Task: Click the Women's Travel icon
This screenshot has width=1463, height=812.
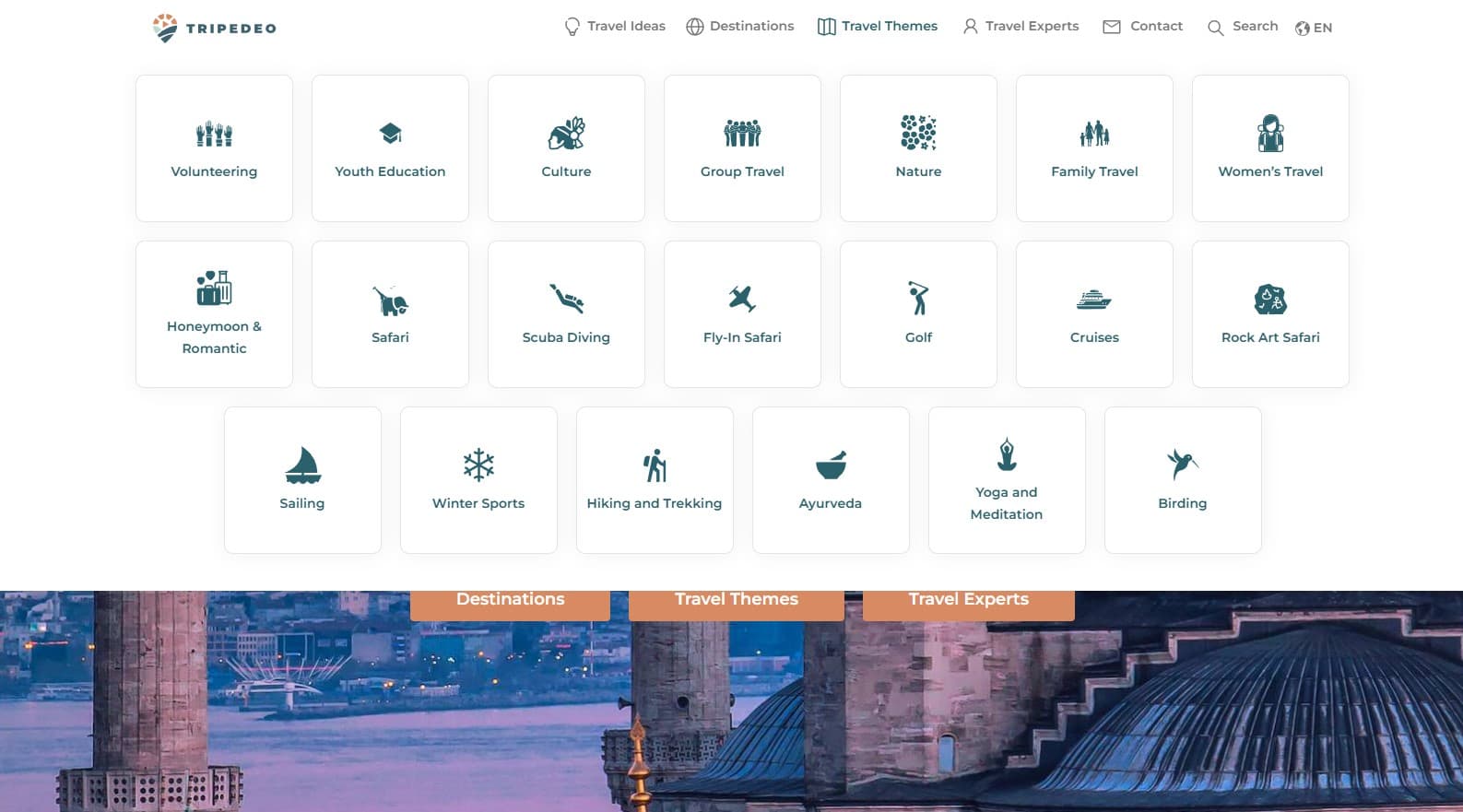Action: pos(1270,134)
